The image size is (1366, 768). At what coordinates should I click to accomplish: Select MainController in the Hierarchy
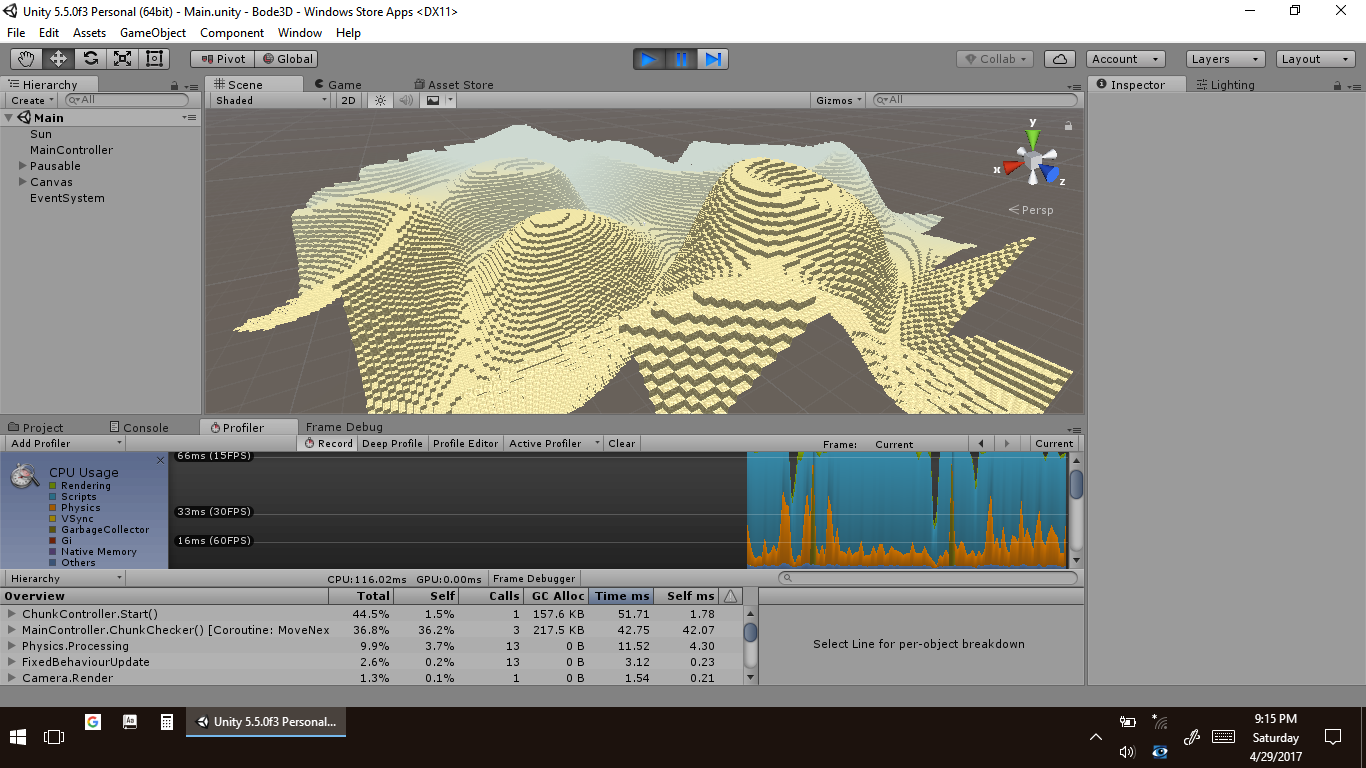71,150
